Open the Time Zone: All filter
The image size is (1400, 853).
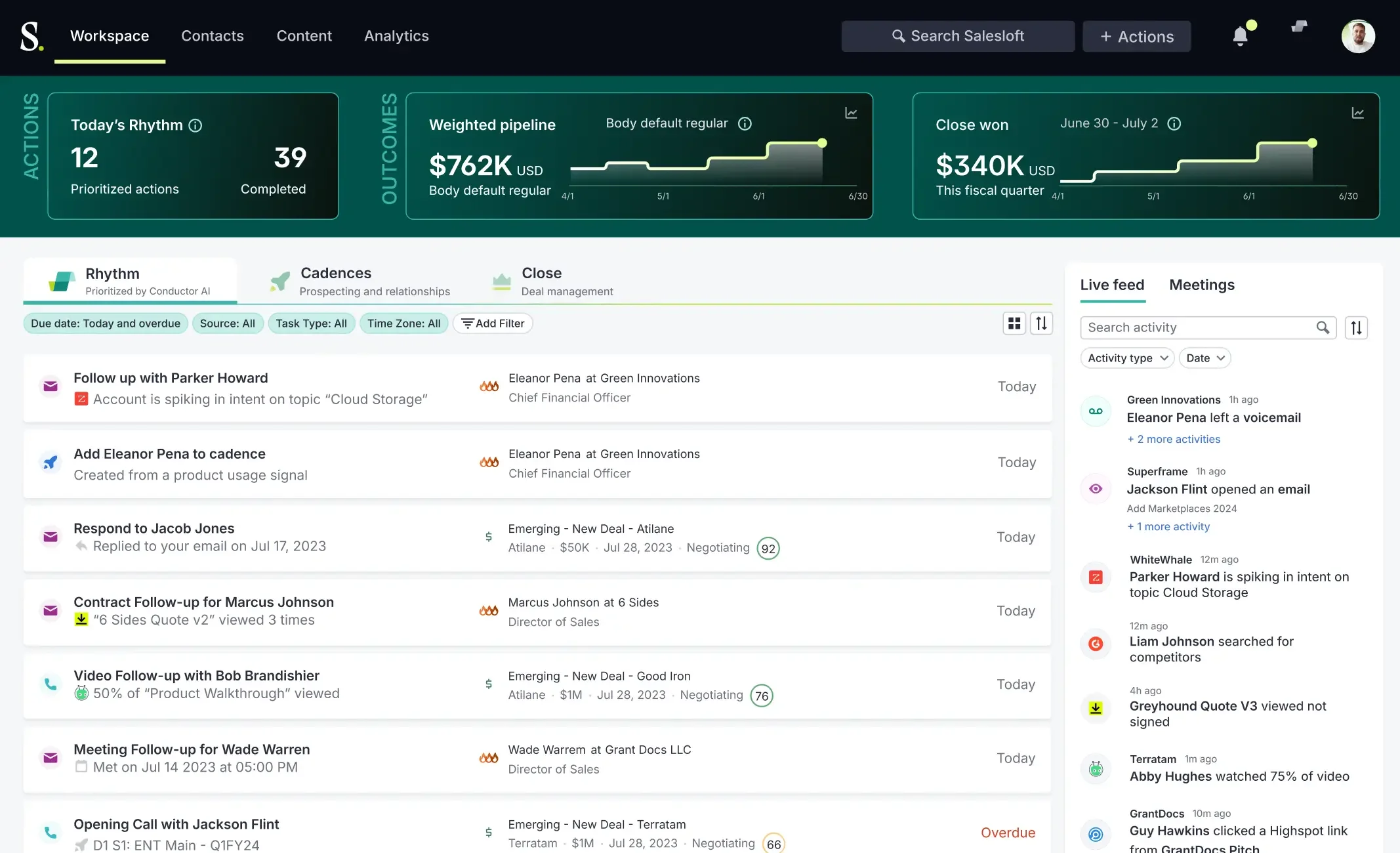click(x=404, y=323)
